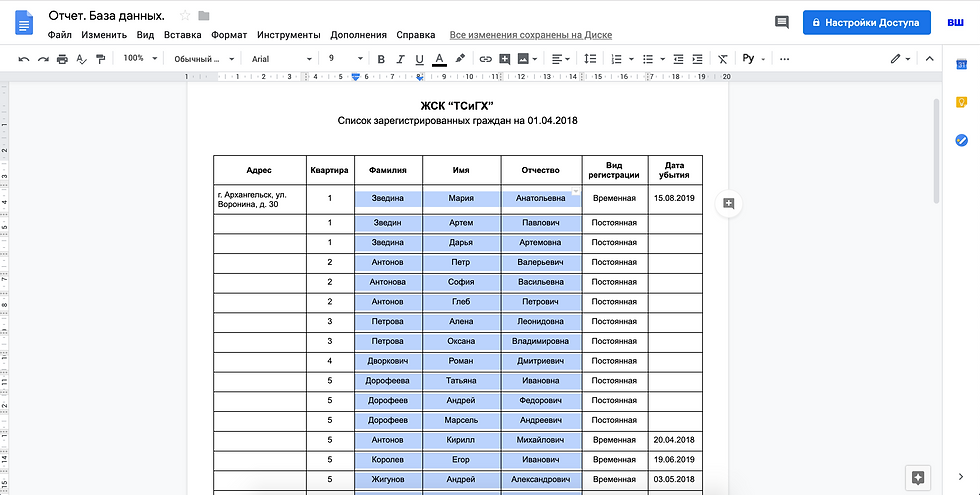This screenshot has width=980, height=495.
Task: Open the Google Docs home icon
Action: point(24,24)
